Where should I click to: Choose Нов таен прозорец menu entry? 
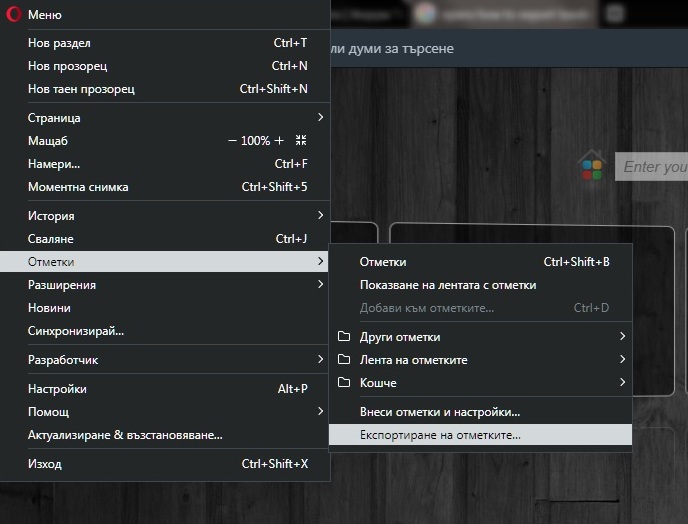click(81, 89)
